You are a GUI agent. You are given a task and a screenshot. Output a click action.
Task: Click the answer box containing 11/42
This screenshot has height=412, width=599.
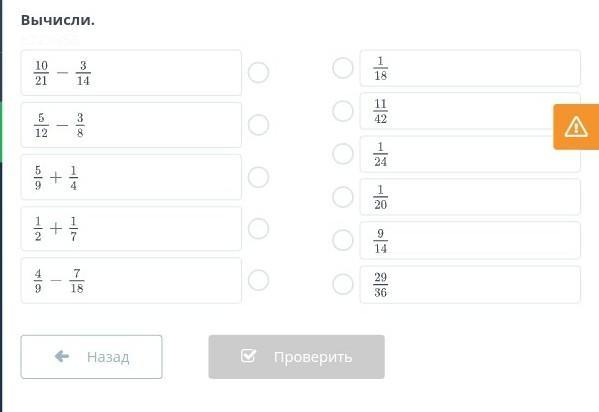pos(470,111)
